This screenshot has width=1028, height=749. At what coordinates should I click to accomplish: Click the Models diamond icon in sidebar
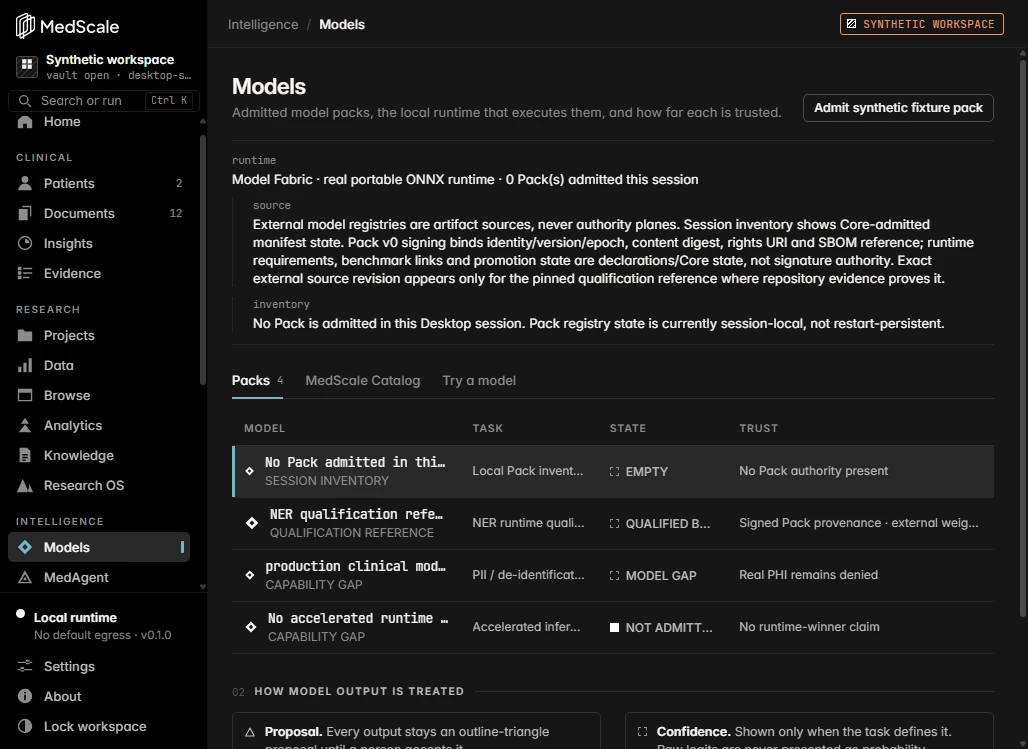(25, 547)
